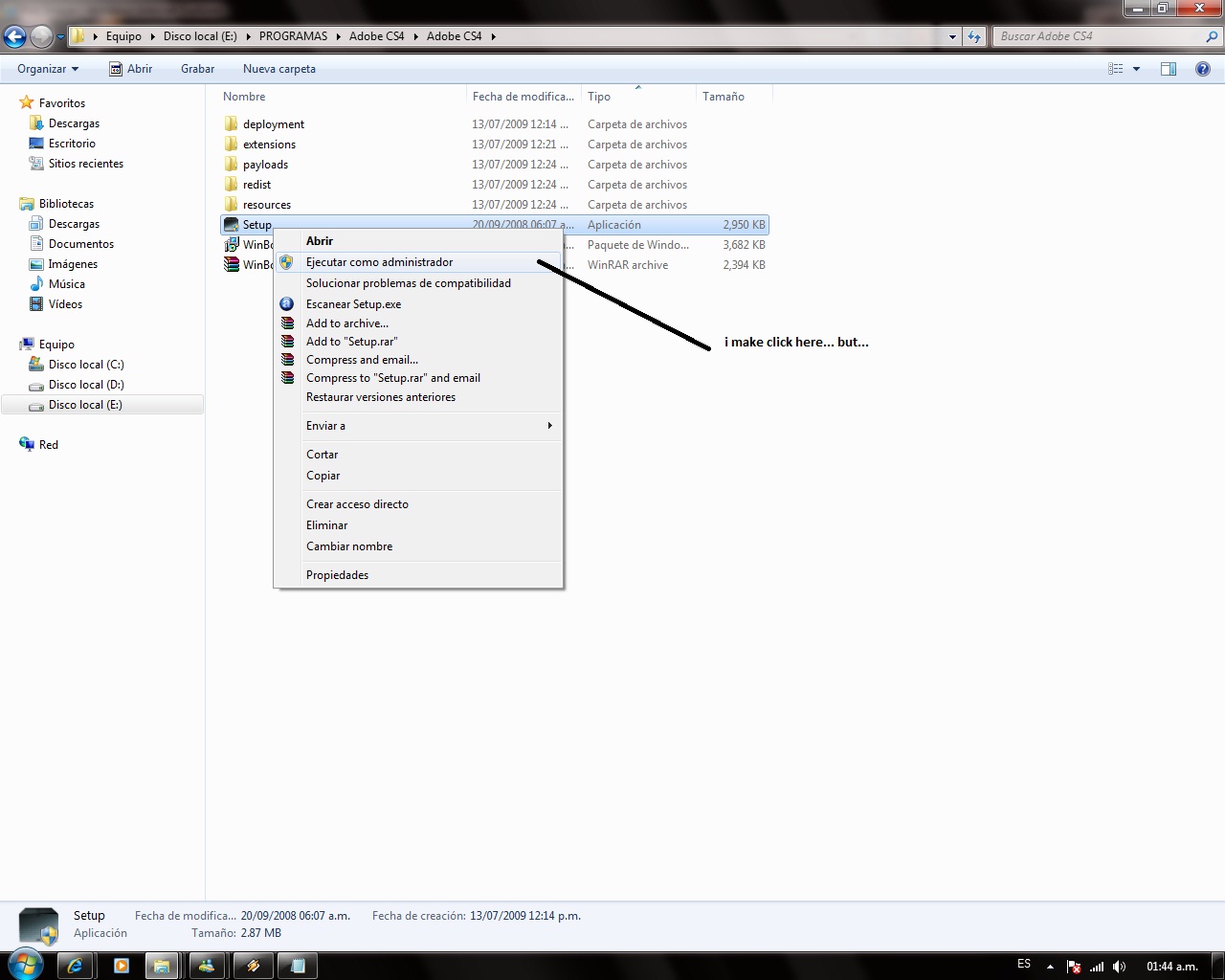The width and height of the screenshot is (1225, 980).
Task: Open the Vídeos library
Action: pos(65,304)
